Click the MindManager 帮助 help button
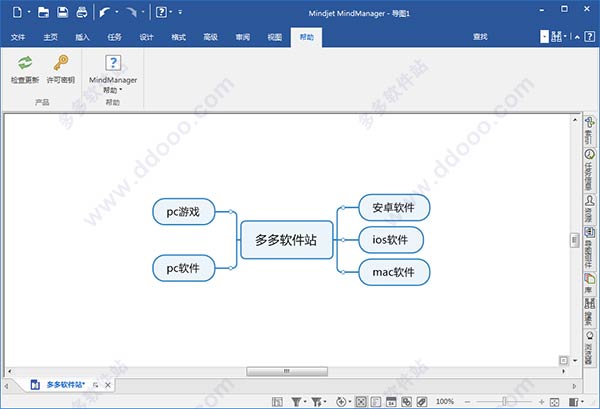The image size is (600, 409). (113, 74)
